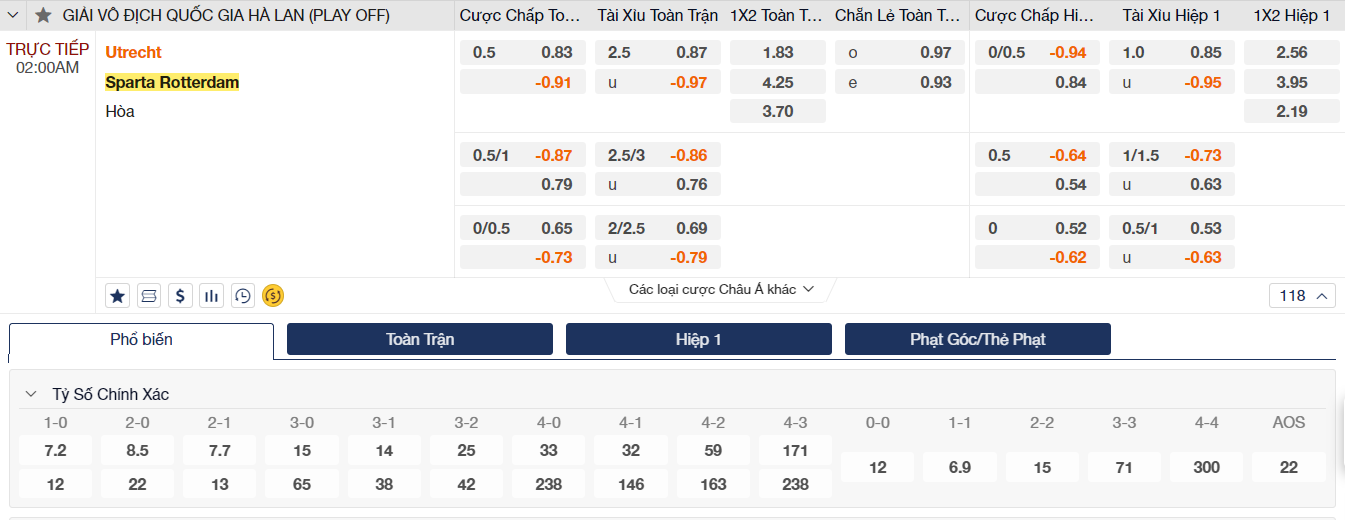The width and height of the screenshot is (1345, 520).
Task: Collapse the league header chevron
Action: pos(14,16)
